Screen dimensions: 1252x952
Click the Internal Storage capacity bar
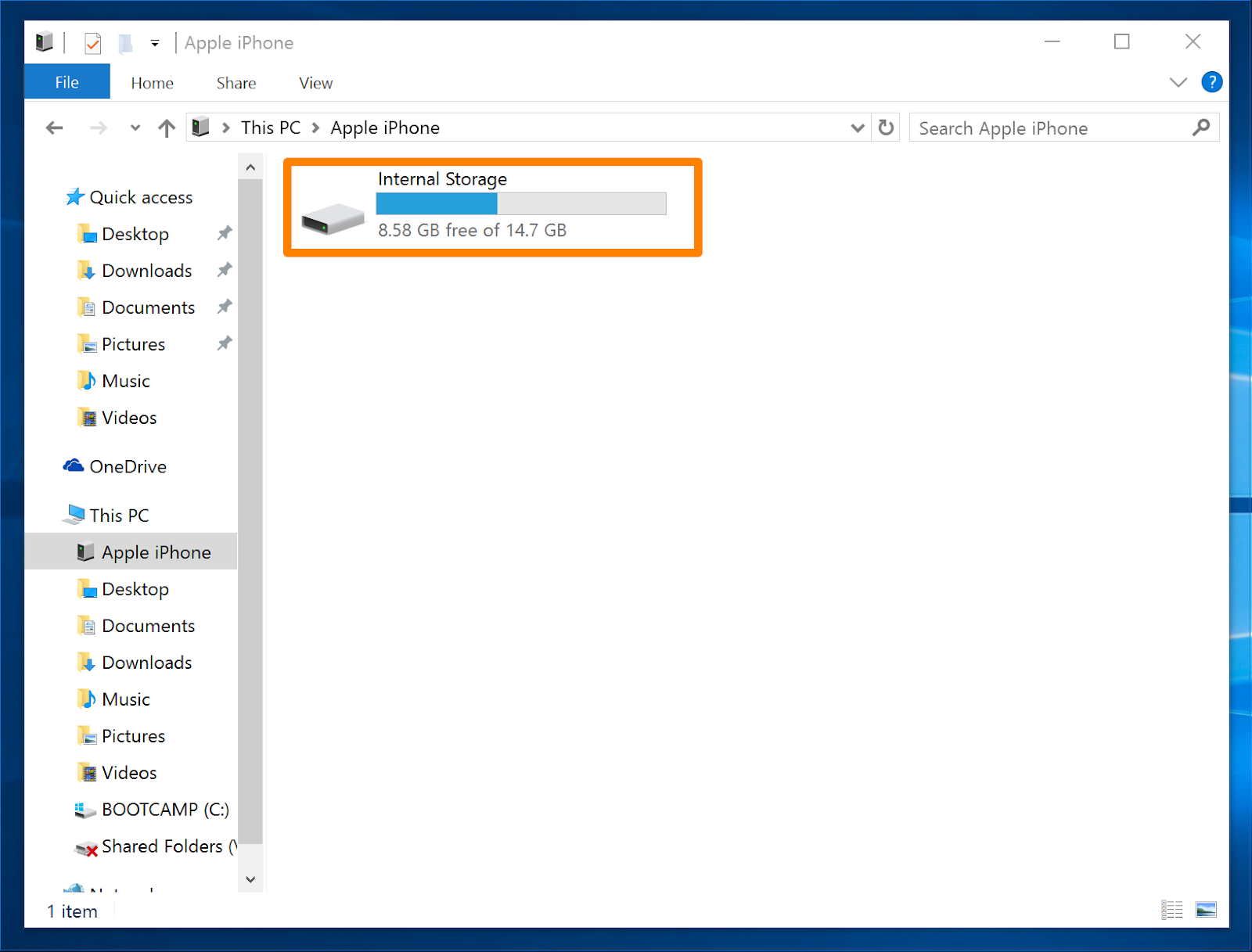(521, 203)
